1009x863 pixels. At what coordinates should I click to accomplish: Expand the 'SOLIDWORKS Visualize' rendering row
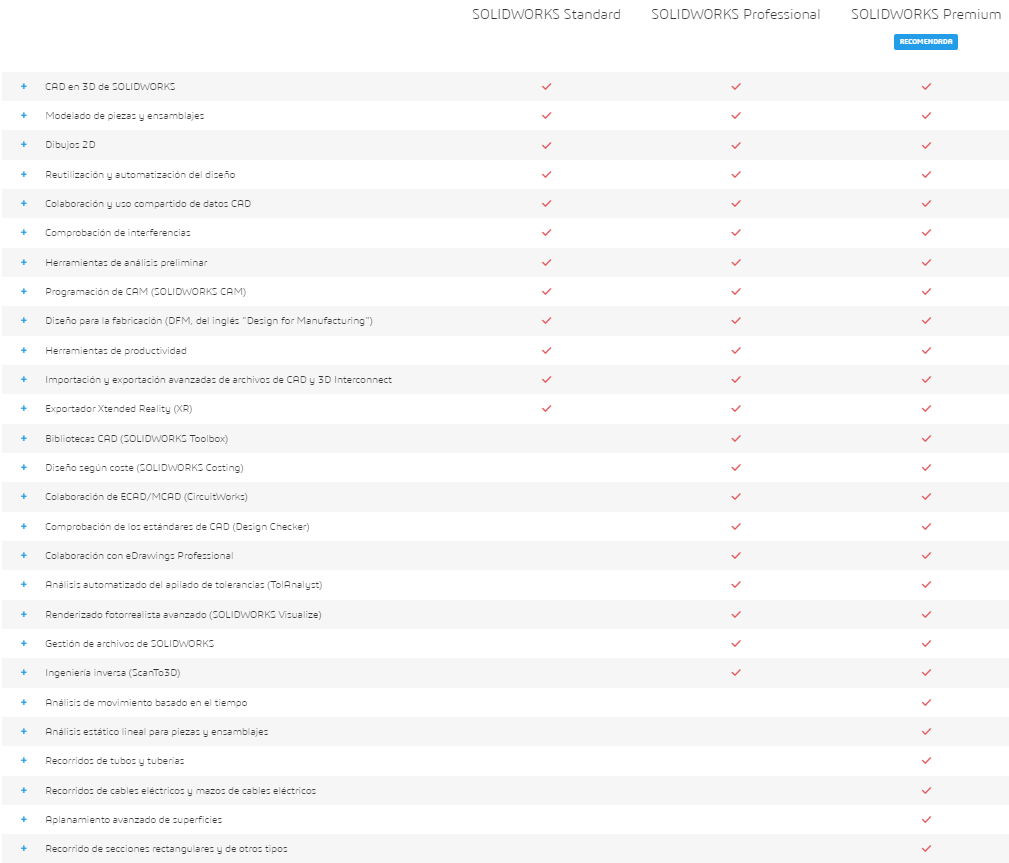point(24,615)
